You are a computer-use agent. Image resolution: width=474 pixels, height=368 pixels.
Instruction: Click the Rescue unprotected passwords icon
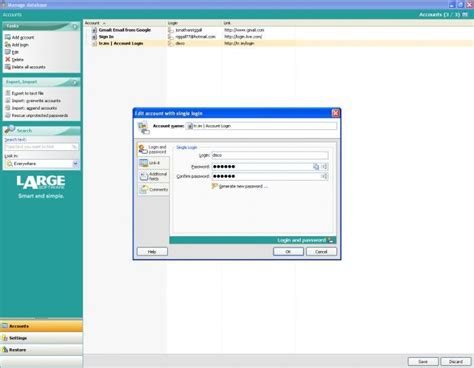coord(8,115)
